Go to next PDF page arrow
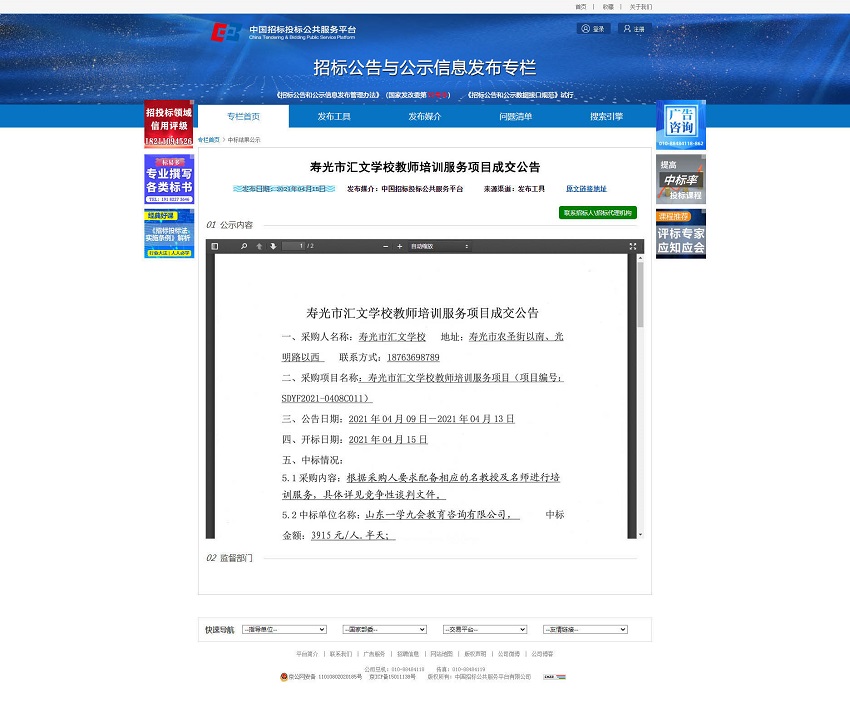Image resolution: width=850 pixels, height=727 pixels. click(x=273, y=245)
